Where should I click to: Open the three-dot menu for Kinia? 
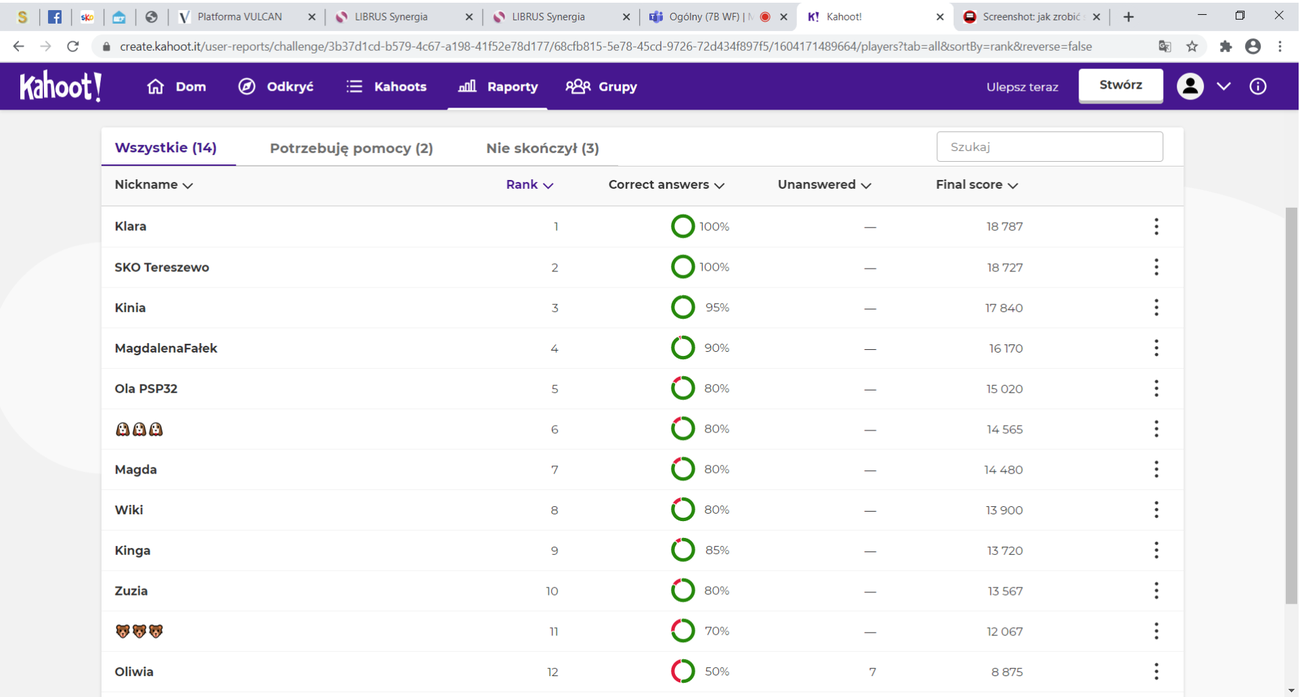coord(1156,308)
